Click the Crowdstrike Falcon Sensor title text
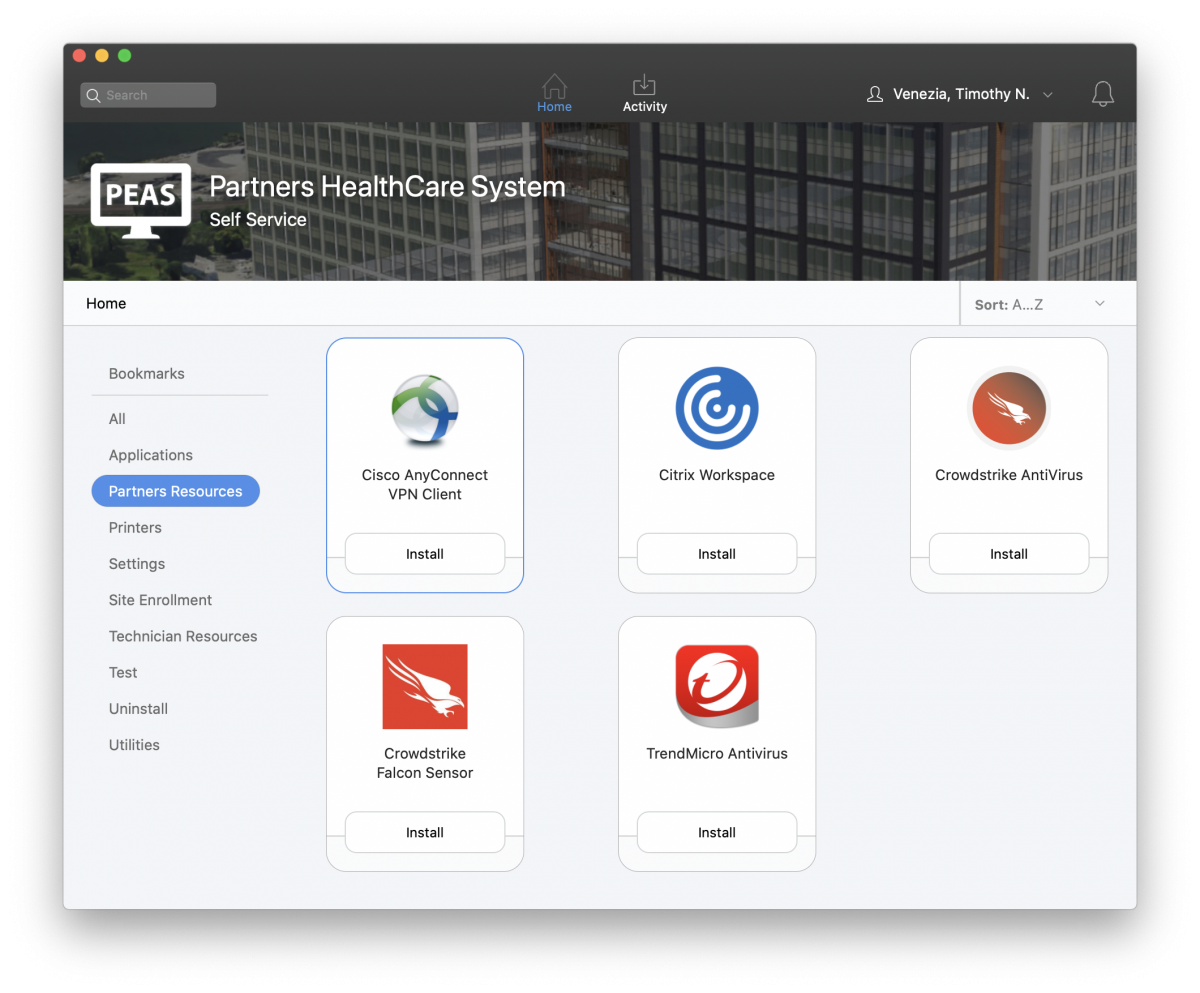Image resolution: width=1200 pixels, height=993 pixels. [425, 763]
